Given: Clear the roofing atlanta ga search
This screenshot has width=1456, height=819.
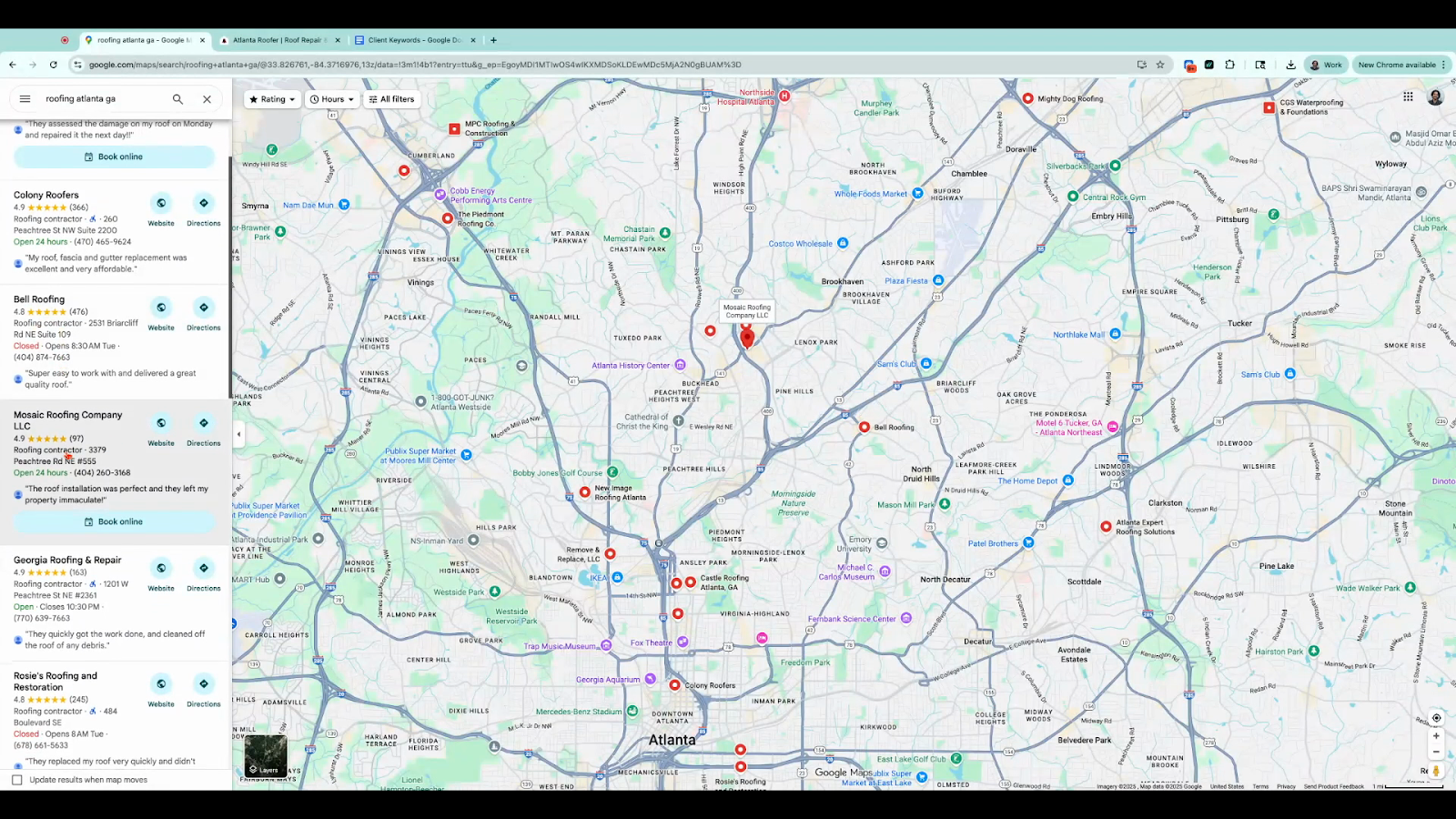Looking at the screenshot, I should point(207,99).
